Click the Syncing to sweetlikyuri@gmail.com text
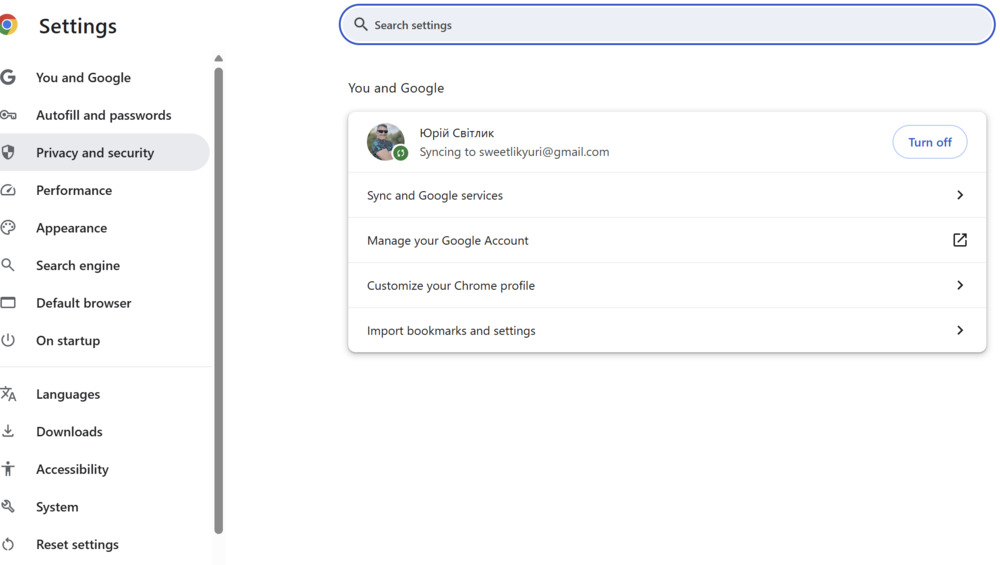1000x565 pixels. tap(514, 152)
